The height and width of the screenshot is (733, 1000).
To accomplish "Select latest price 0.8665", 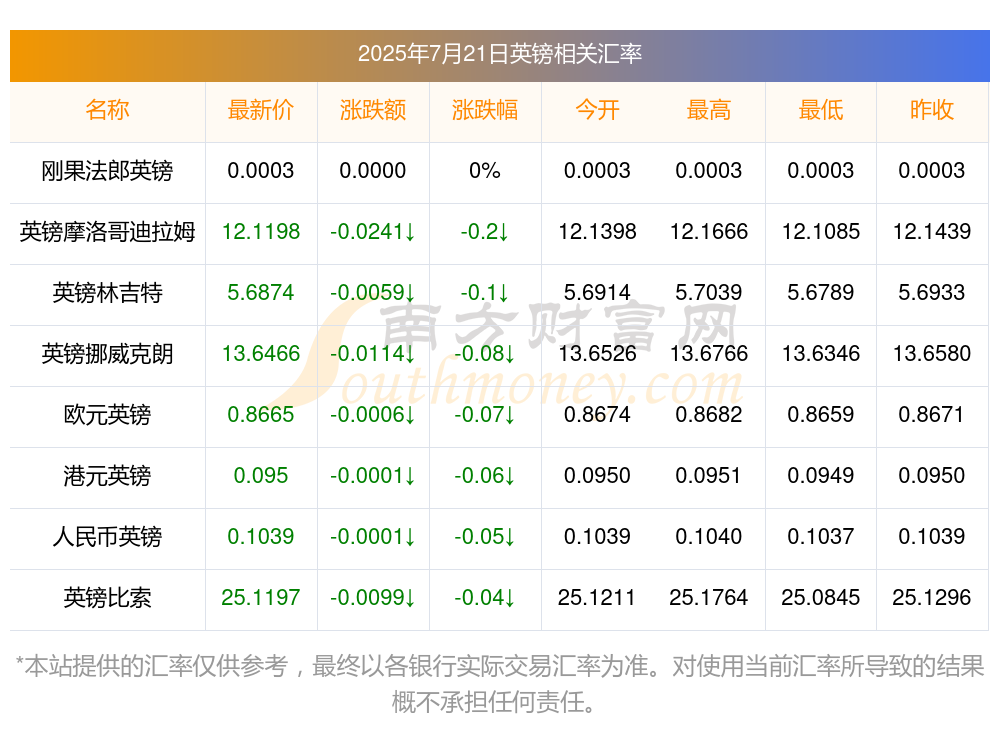I will coord(261,415).
